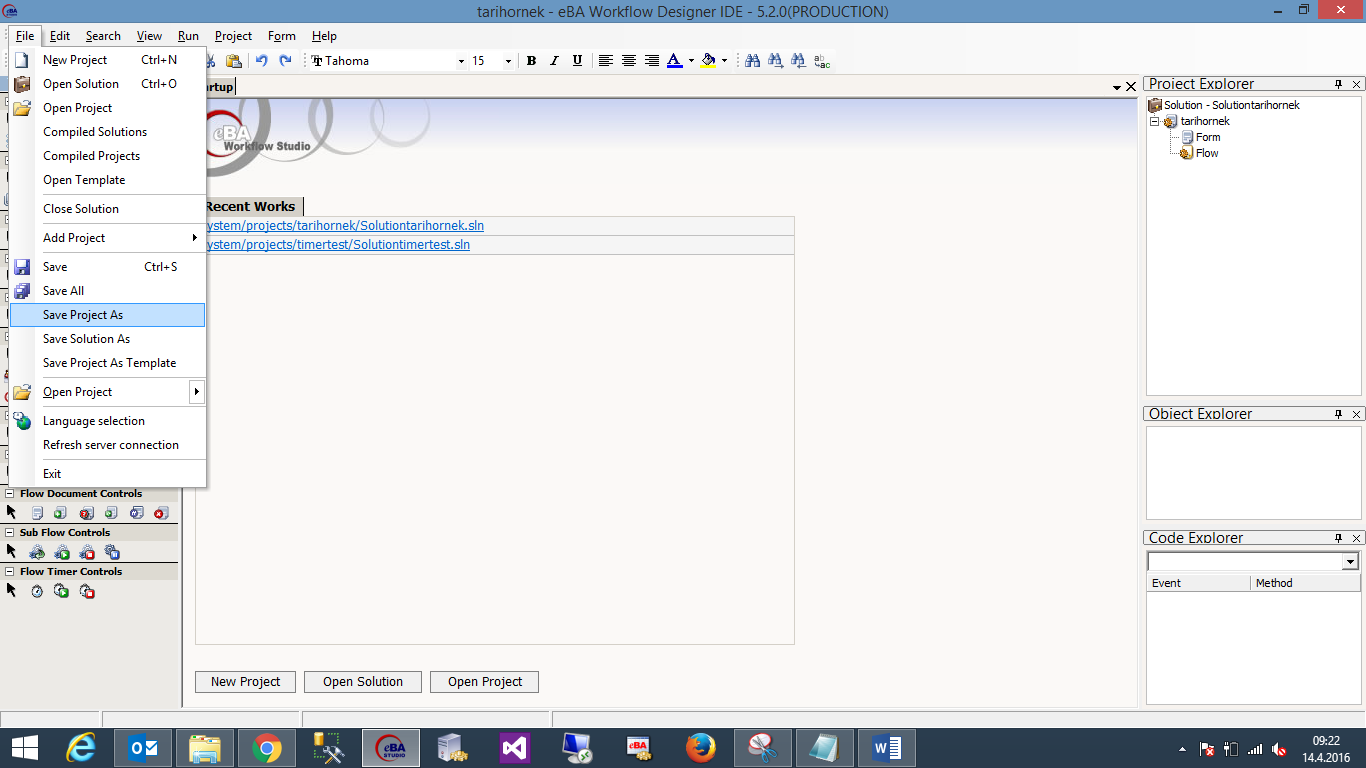
Task: Open the Solutiontarihornek.sln recent link
Action: (344, 226)
